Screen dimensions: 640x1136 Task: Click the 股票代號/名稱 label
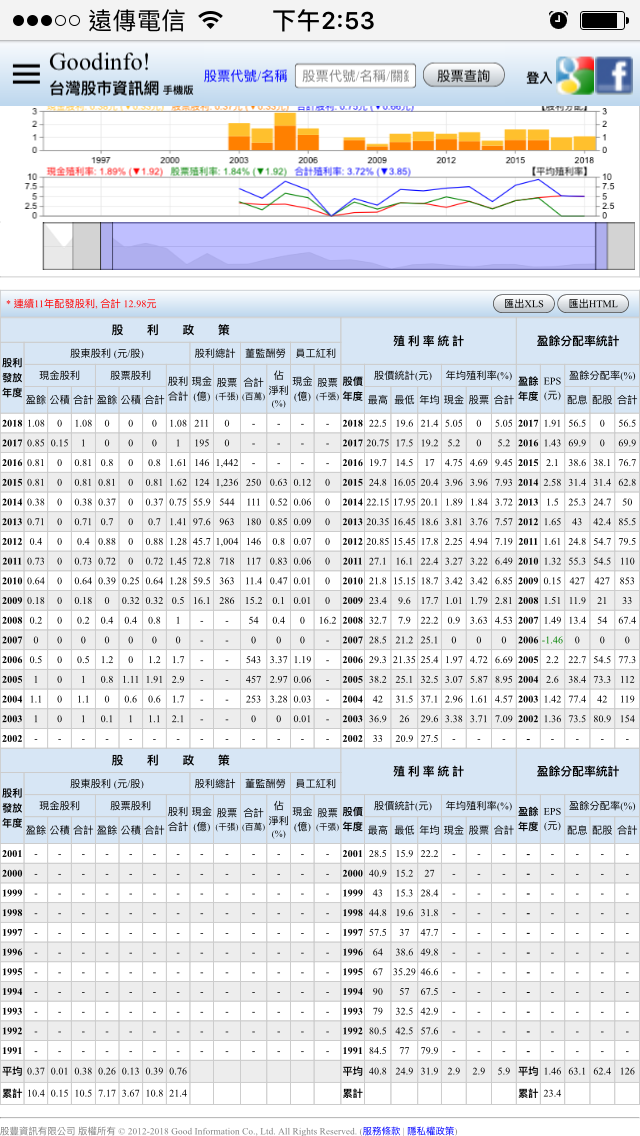click(x=246, y=75)
